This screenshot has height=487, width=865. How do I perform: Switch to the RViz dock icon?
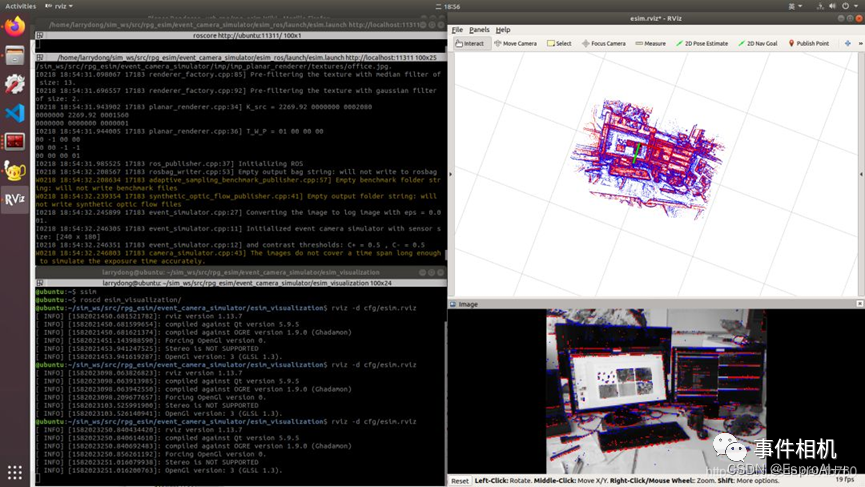coord(15,199)
